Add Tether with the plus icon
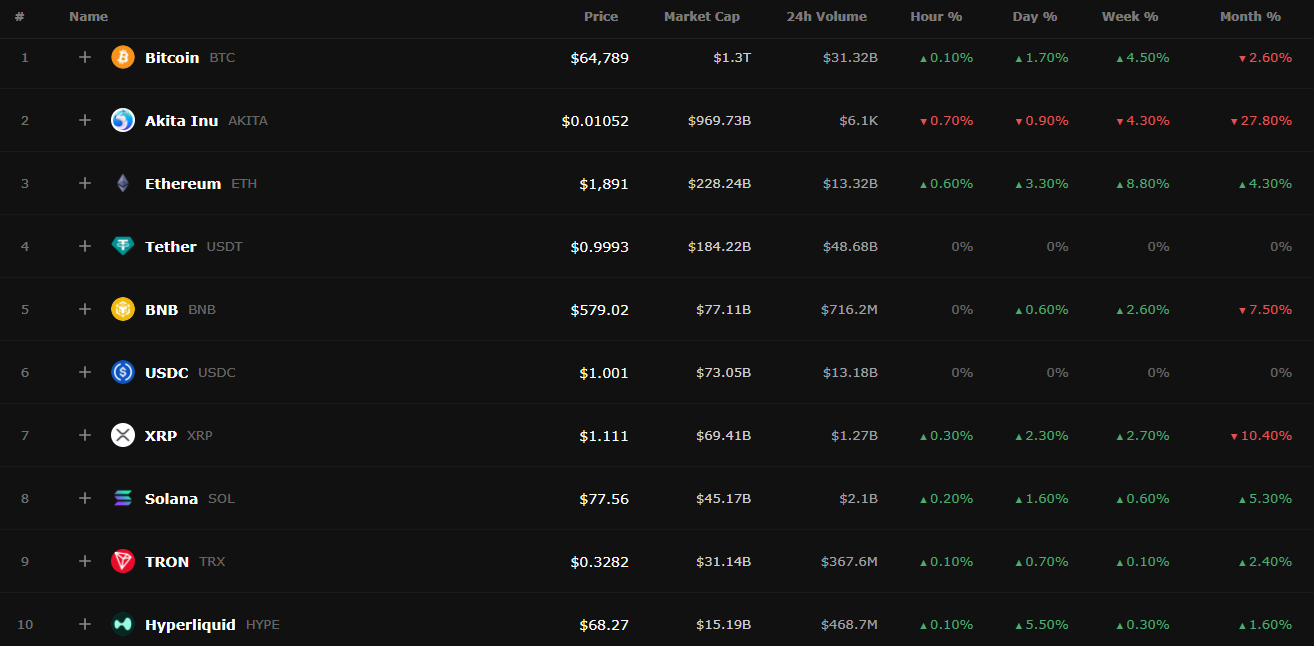Image resolution: width=1314 pixels, height=646 pixels. tap(85, 246)
